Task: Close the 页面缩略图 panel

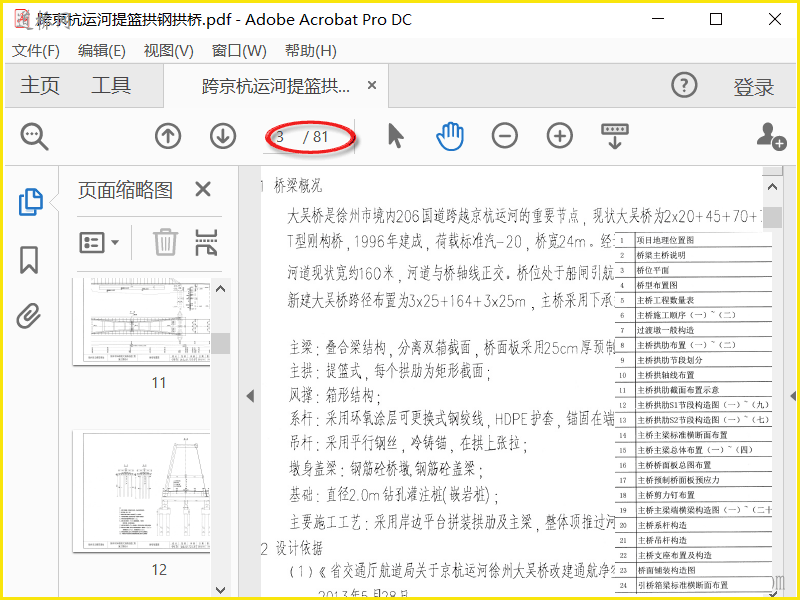Action: click(203, 189)
